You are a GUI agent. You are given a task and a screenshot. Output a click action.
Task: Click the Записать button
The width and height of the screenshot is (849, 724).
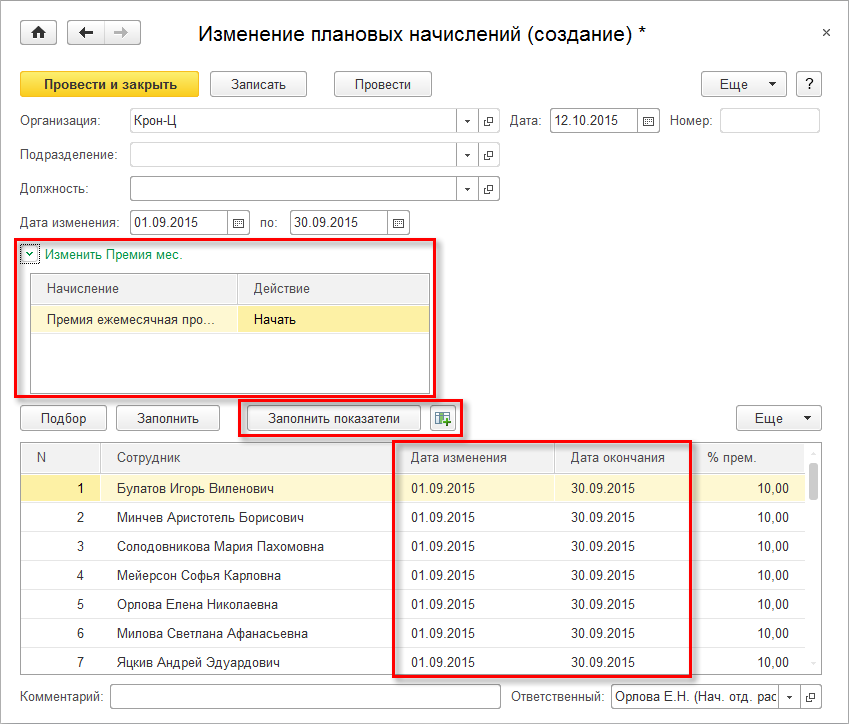pyautogui.click(x=258, y=84)
